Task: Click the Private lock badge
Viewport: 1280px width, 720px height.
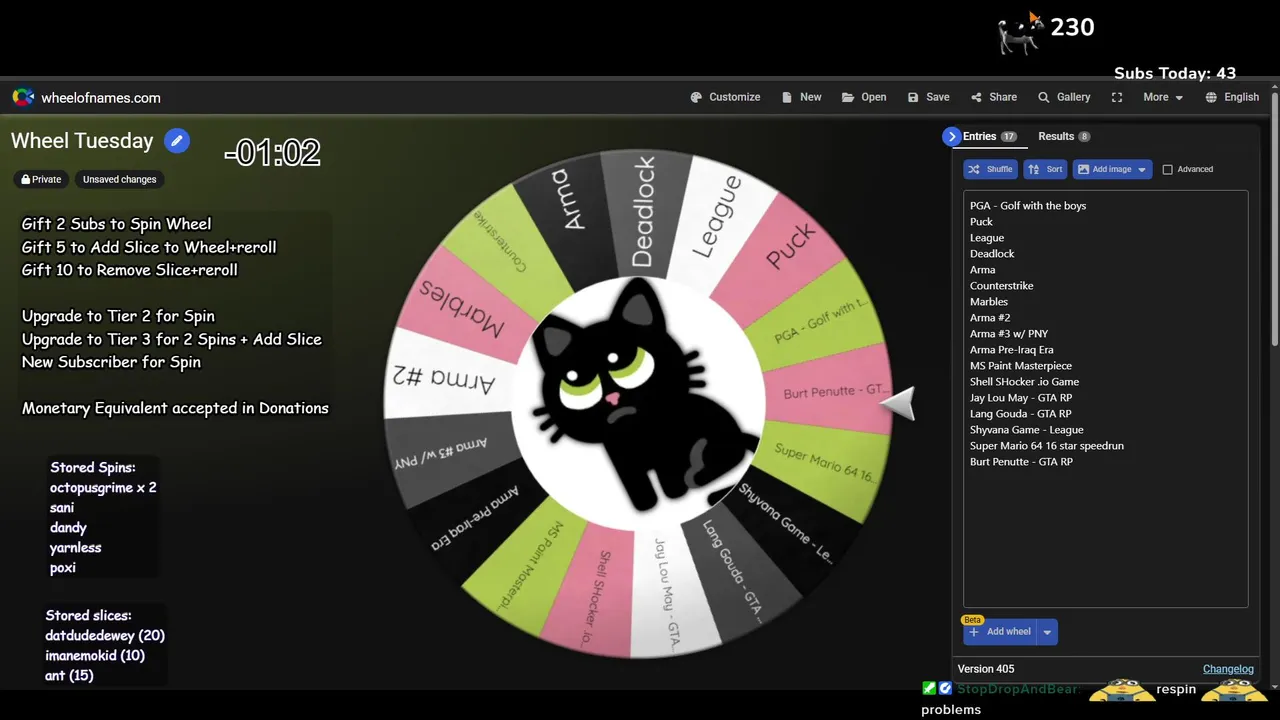Action: point(41,179)
